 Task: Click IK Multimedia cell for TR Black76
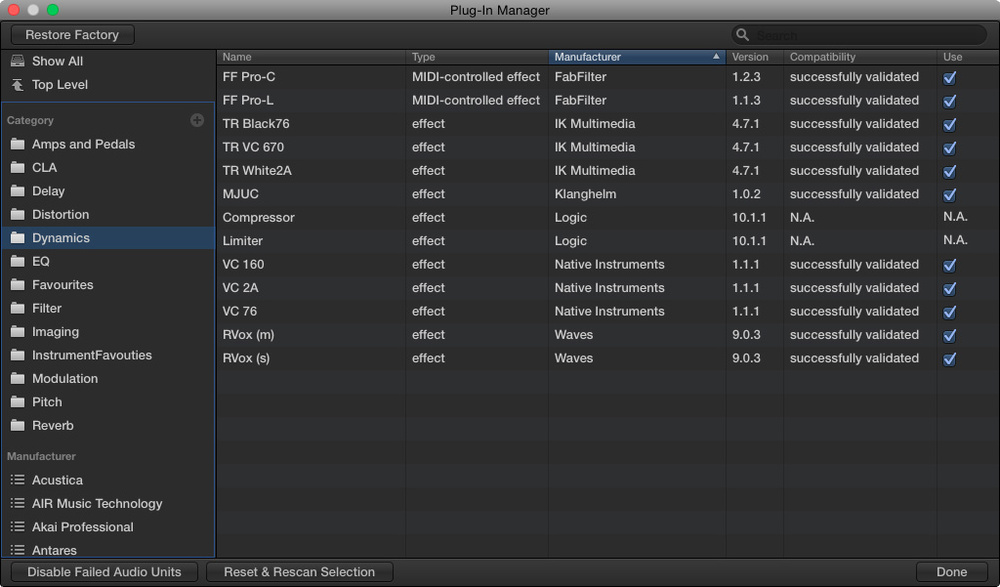coord(594,124)
